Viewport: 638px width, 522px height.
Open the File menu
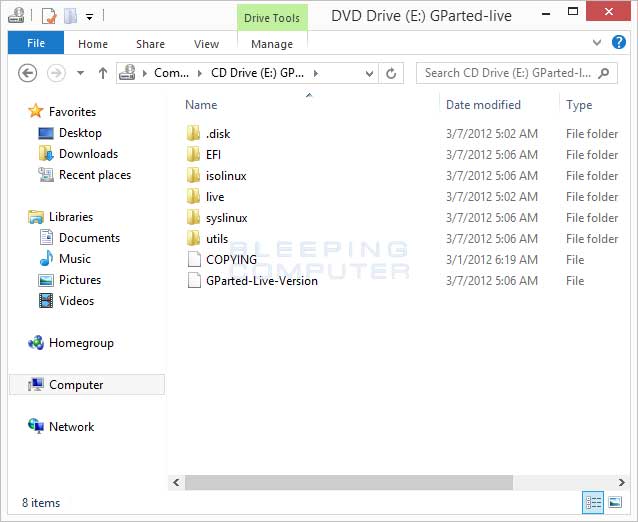(x=35, y=44)
